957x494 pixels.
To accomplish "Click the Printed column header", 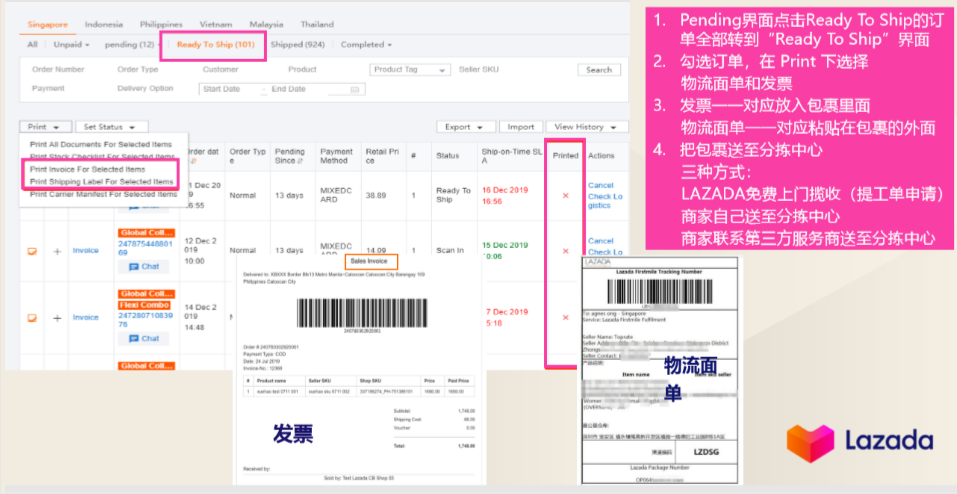I will click(x=565, y=156).
